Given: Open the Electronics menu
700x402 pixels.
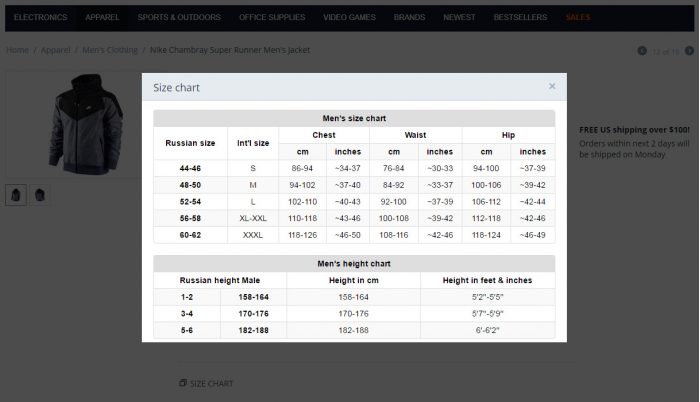Looking at the screenshot, I should (x=40, y=17).
